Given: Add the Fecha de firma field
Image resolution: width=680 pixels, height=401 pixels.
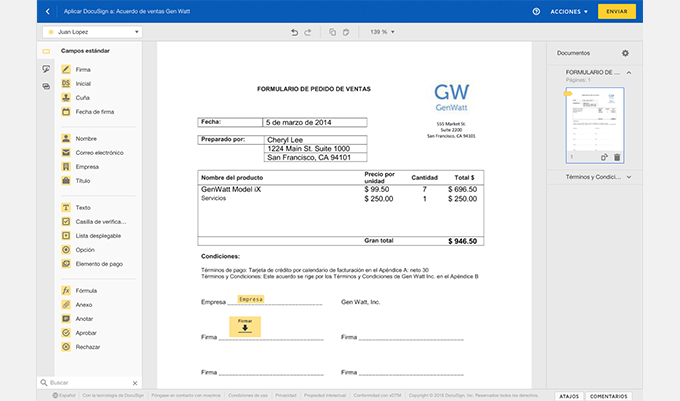Looking at the screenshot, I should [x=92, y=112].
